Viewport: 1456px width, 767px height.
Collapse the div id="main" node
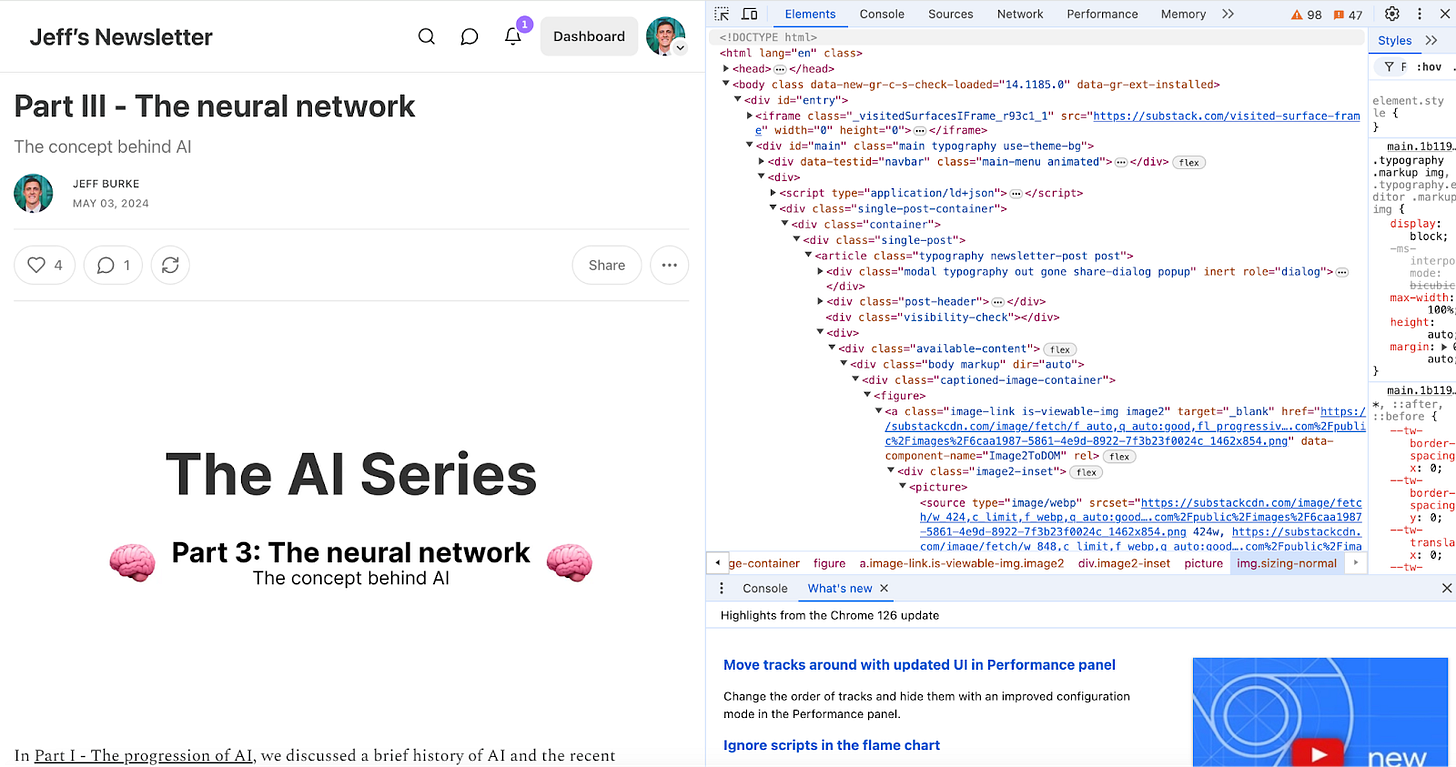[750, 146]
